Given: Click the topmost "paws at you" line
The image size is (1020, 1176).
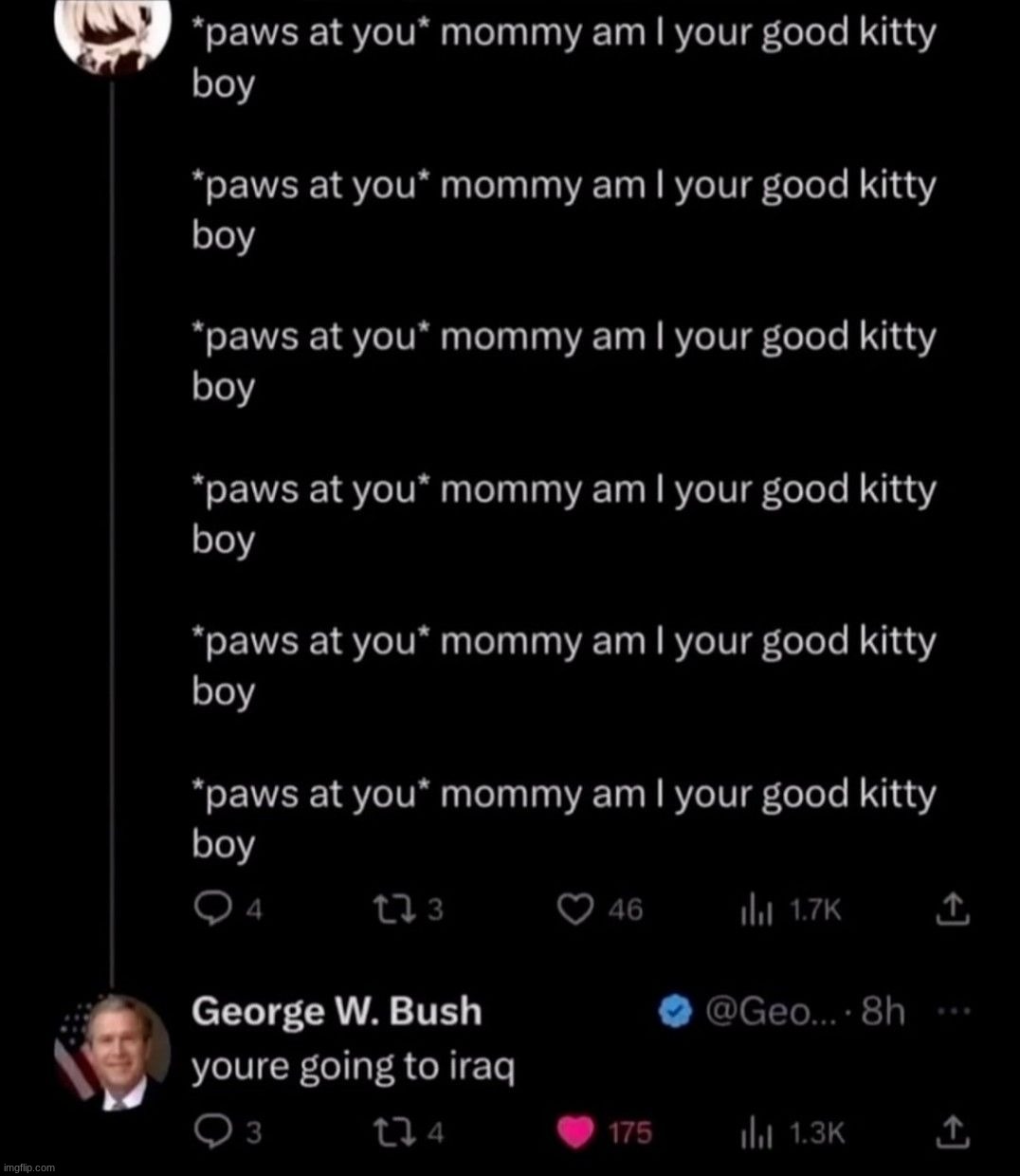Looking at the screenshot, I should [x=563, y=36].
